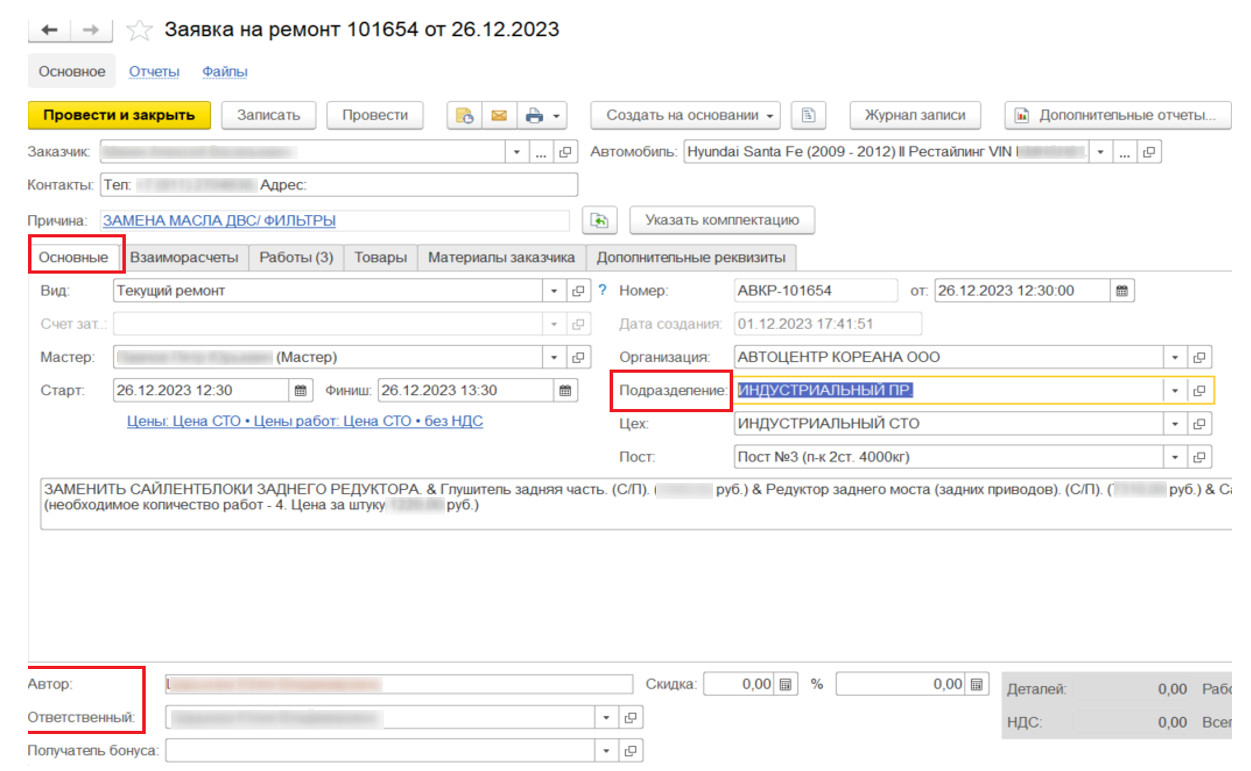
Task: Click into the Номер input field
Action: pos(815,291)
